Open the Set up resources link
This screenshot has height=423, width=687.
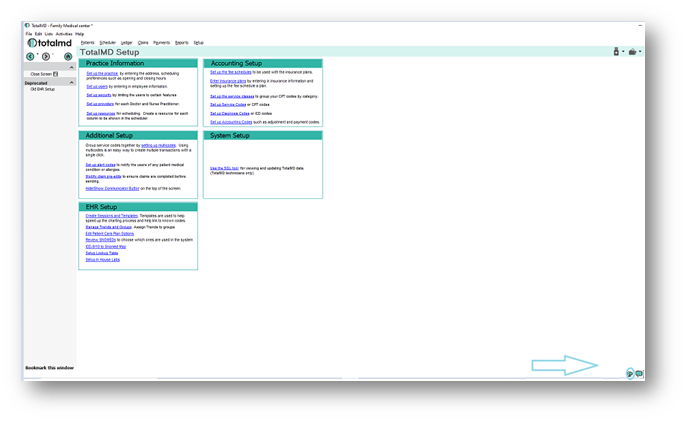[x=101, y=114]
